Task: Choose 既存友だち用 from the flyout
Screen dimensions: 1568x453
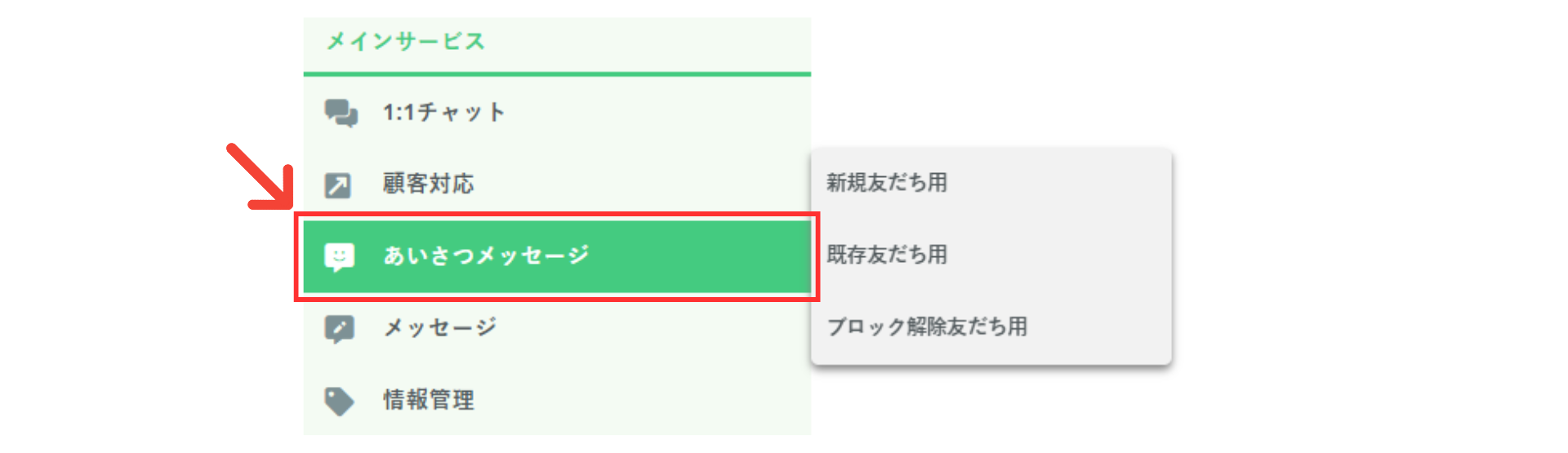Action: [x=887, y=255]
